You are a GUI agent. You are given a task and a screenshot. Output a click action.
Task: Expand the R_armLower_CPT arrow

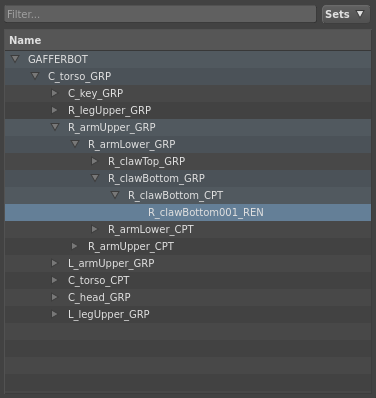point(94,229)
